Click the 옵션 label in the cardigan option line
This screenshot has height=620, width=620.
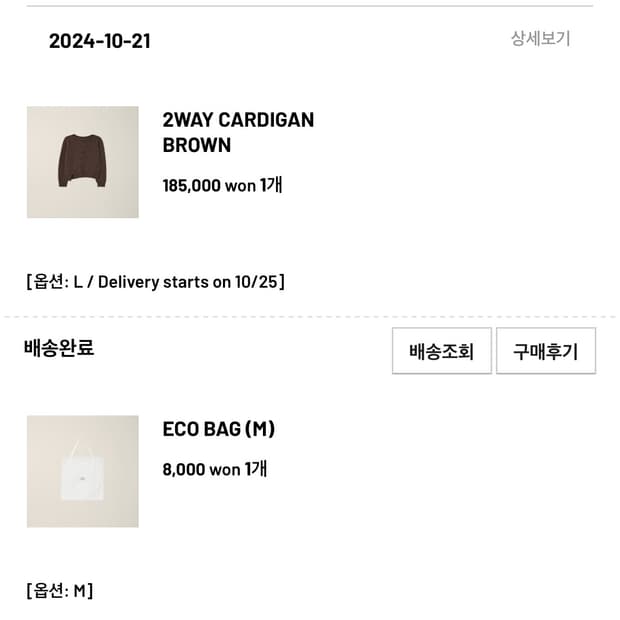[x=49, y=282]
